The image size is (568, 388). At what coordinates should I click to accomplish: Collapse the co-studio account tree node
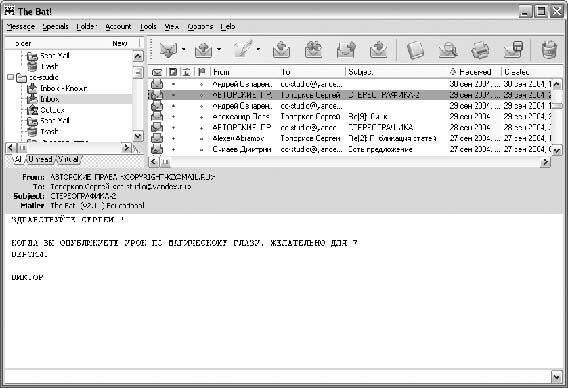(x=11, y=77)
